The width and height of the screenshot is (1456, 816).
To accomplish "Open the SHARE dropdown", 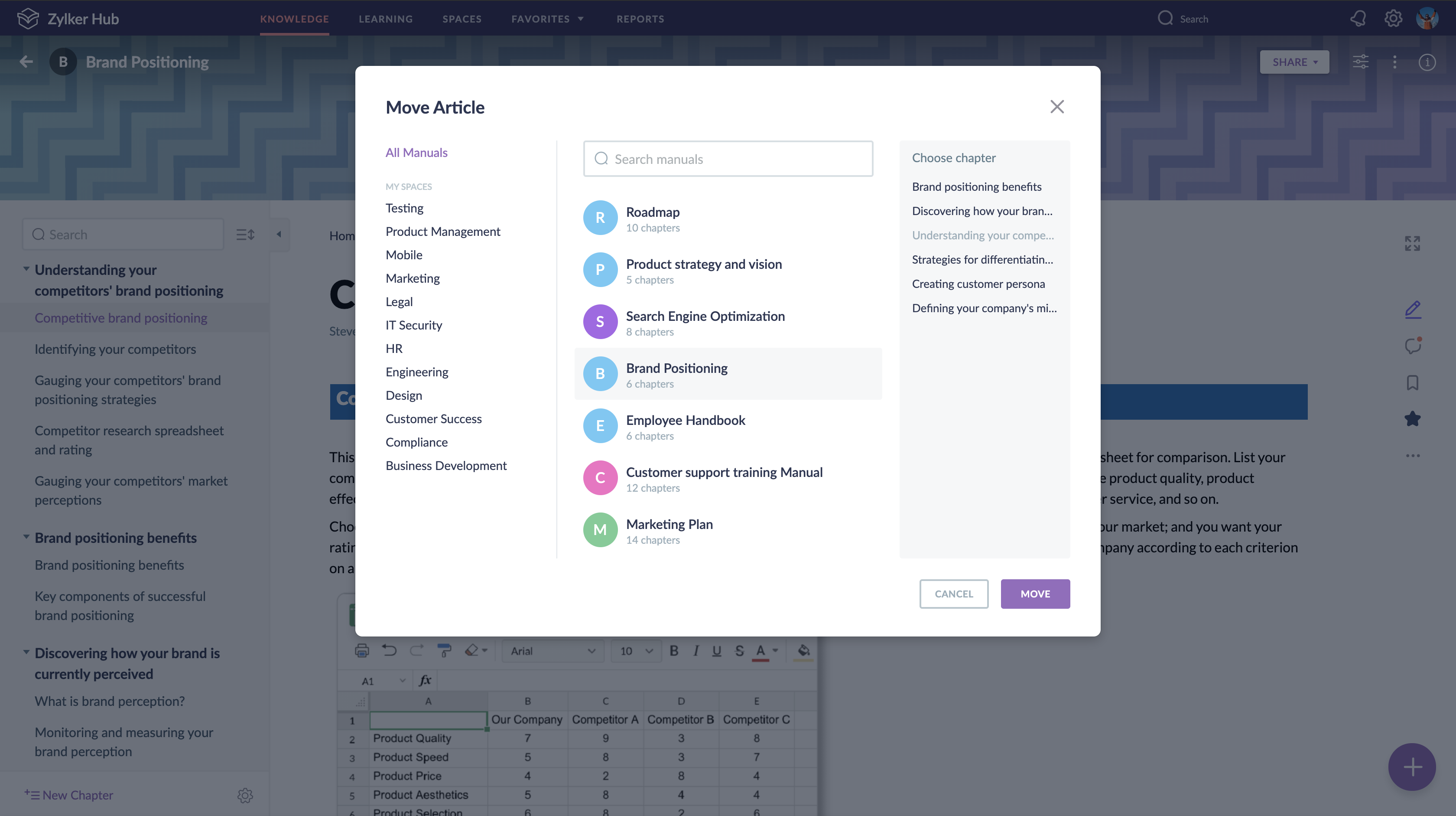I will [1294, 62].
